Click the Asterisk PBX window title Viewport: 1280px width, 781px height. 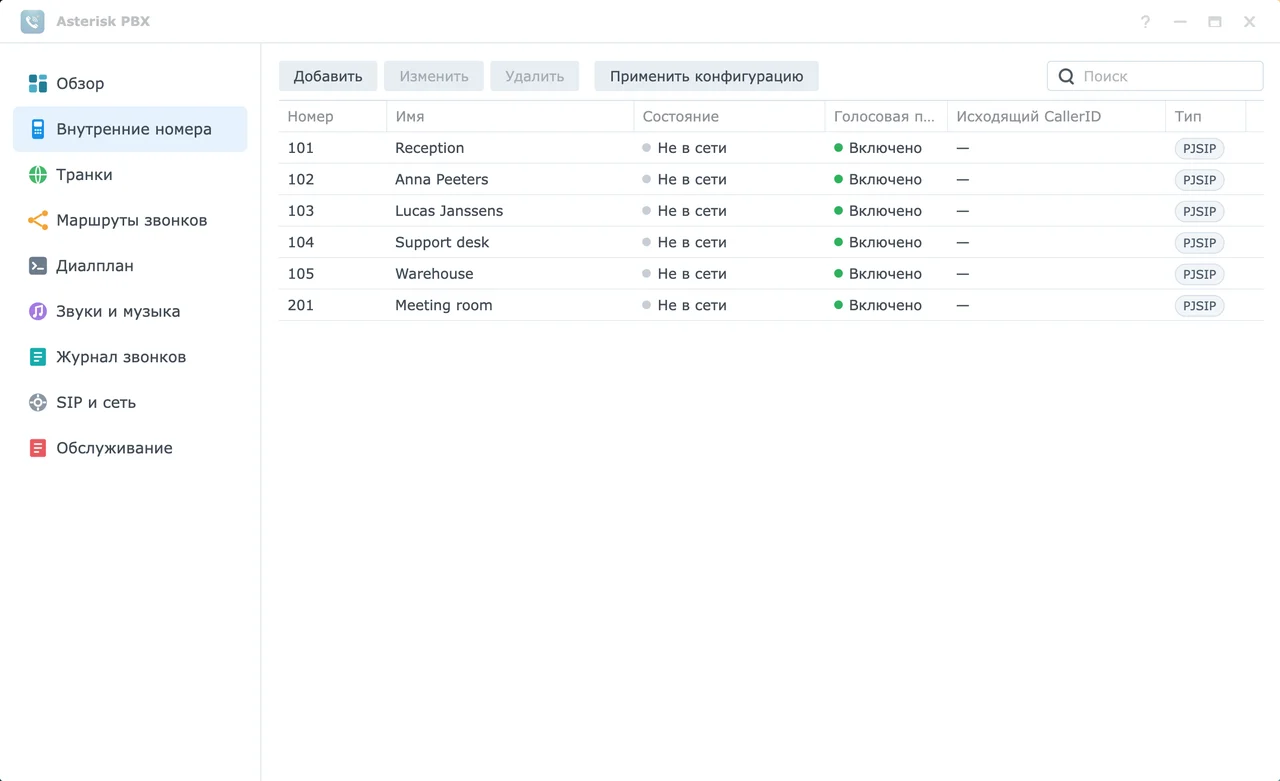[103, 22]
